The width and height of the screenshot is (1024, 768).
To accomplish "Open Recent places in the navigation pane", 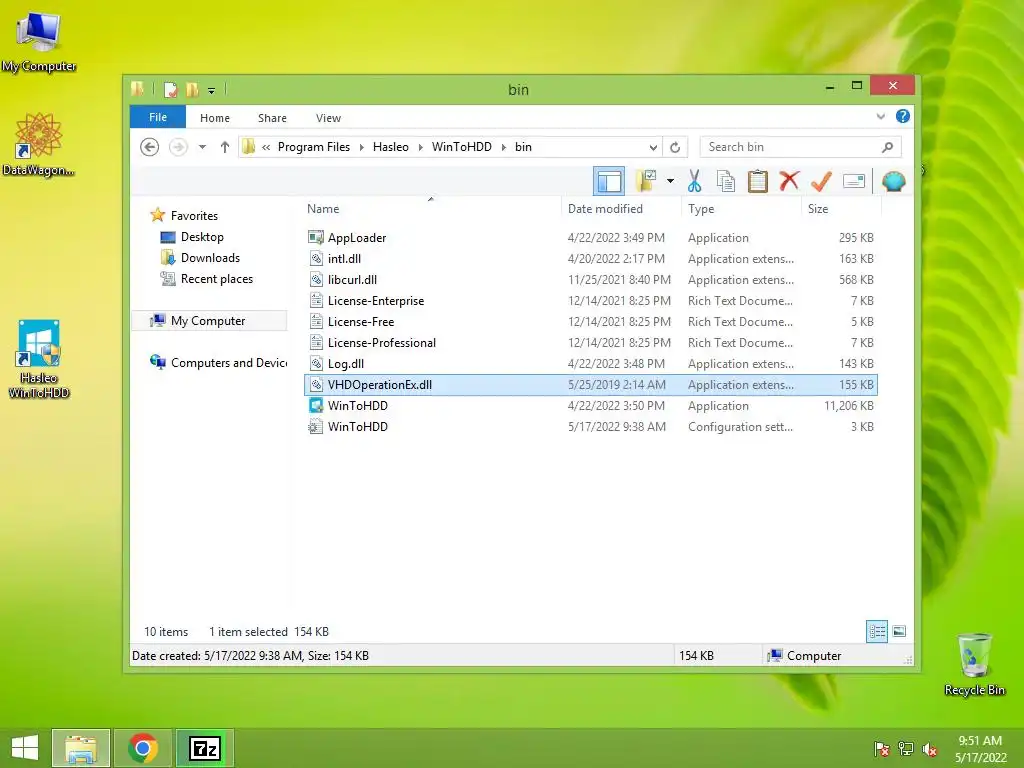I will pyautogui.click(x=206, y=279).
